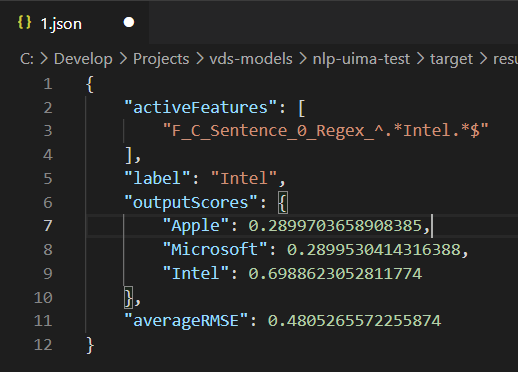Click the "label" key on line 5

click(x=157, y=178)
